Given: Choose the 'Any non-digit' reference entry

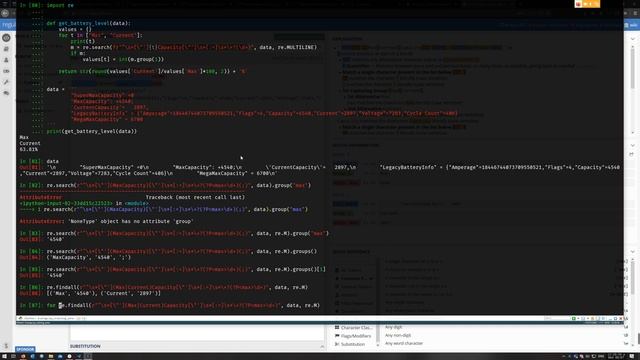Looking at the screenshot, I should pos(398,335).
